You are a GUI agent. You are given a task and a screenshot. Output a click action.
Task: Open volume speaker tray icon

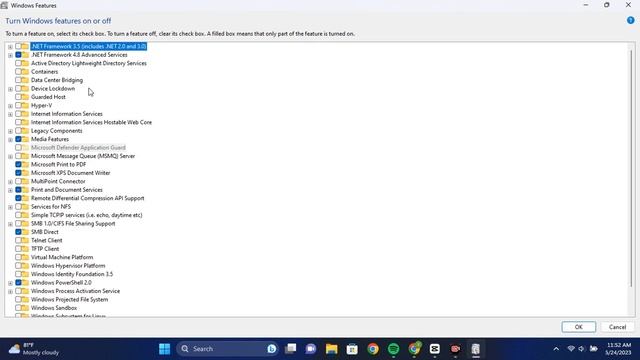[582, 349]
